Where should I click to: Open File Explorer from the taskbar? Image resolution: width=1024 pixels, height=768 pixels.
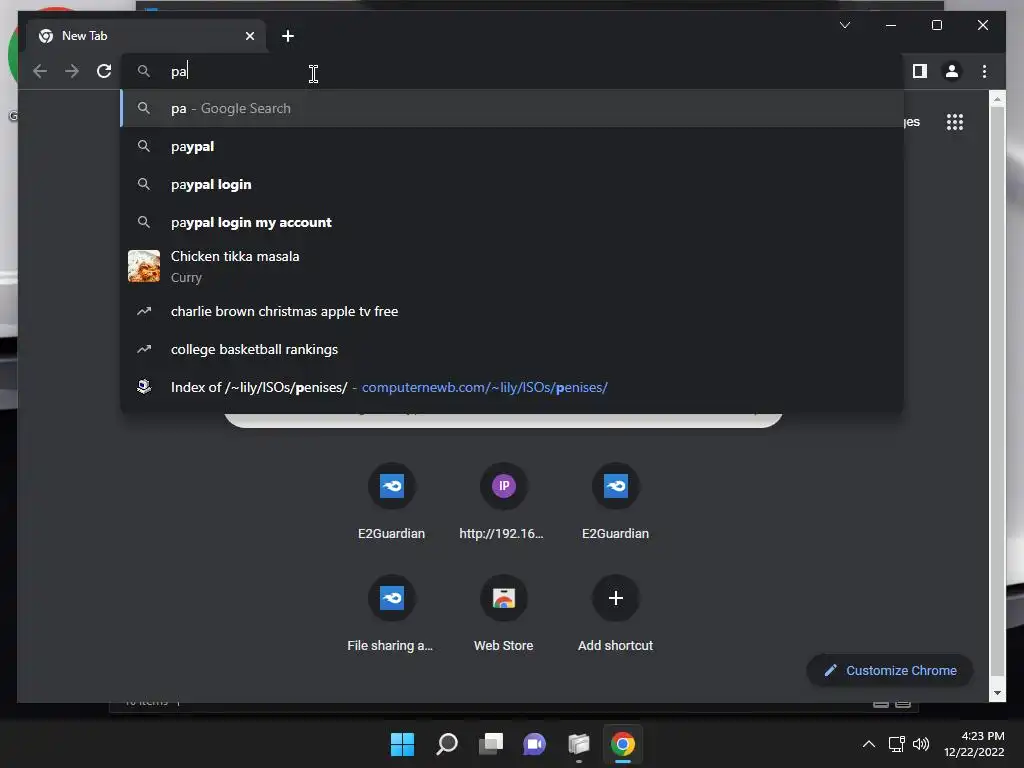point(579,744)
